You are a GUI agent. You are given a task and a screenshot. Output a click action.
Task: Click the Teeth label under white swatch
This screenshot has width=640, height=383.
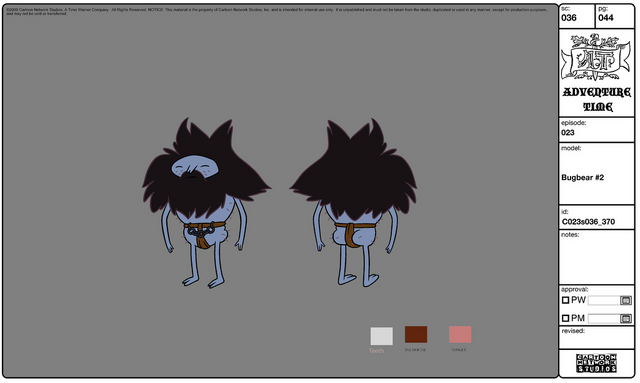376,351
